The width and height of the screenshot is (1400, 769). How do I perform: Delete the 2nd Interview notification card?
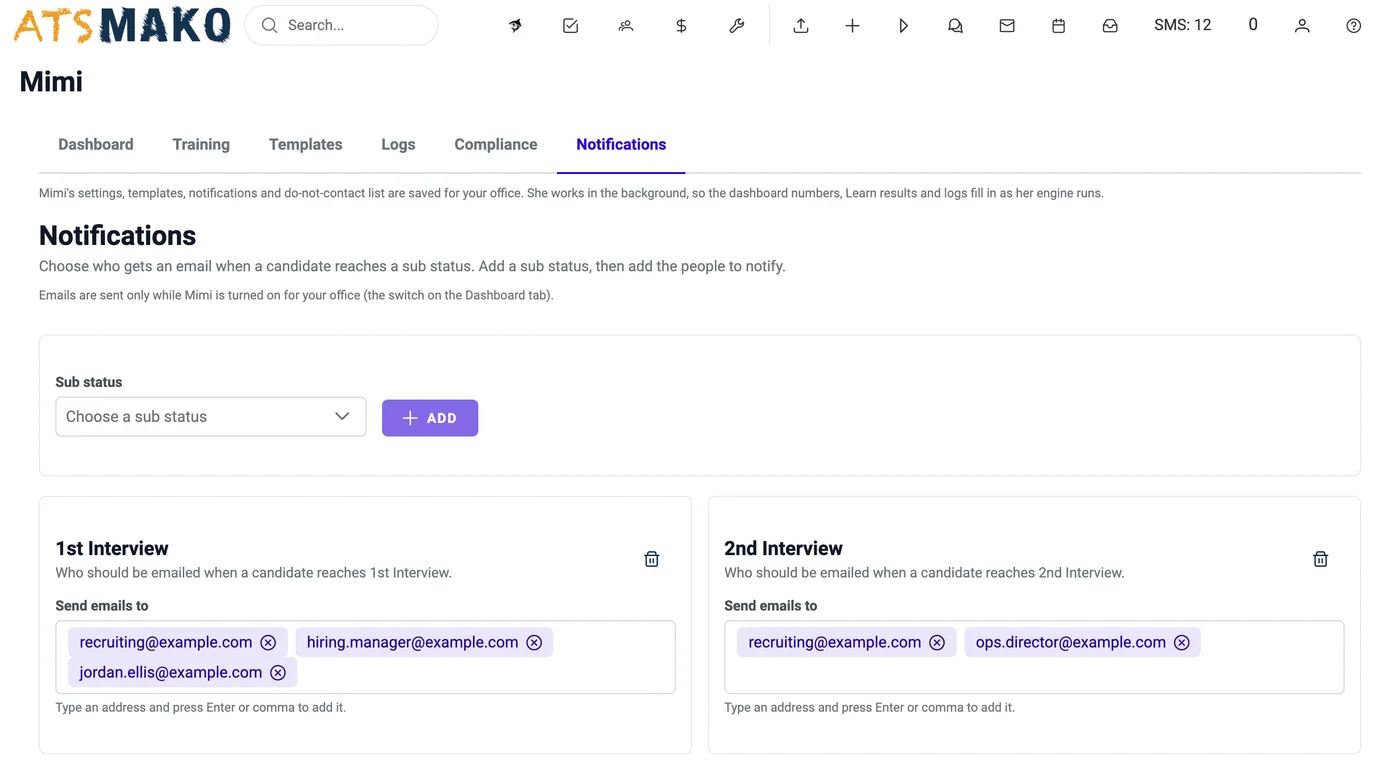pyautogui.click(x=1320, y=559)
